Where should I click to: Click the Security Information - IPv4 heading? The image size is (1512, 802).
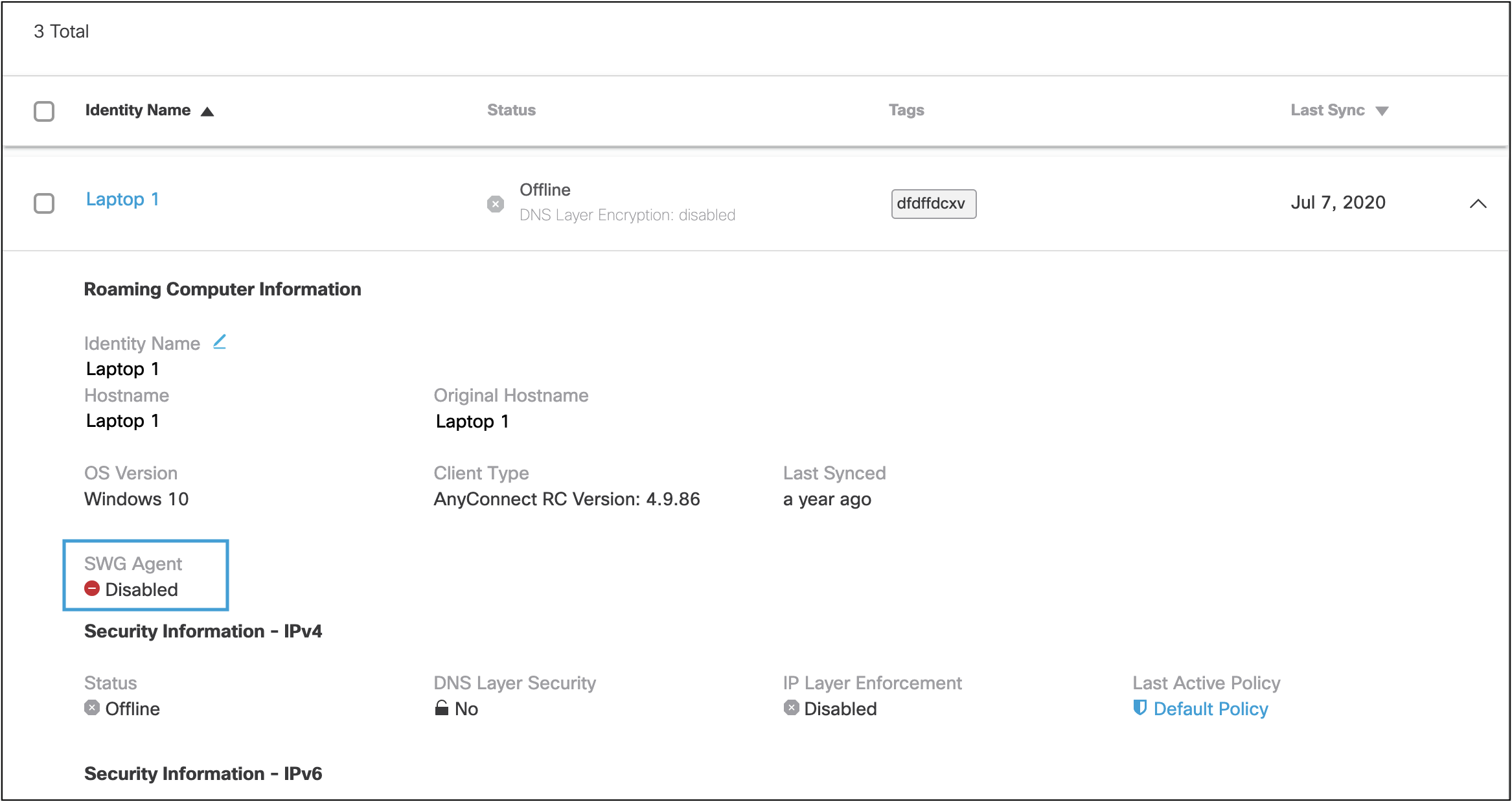pos(203,631)
